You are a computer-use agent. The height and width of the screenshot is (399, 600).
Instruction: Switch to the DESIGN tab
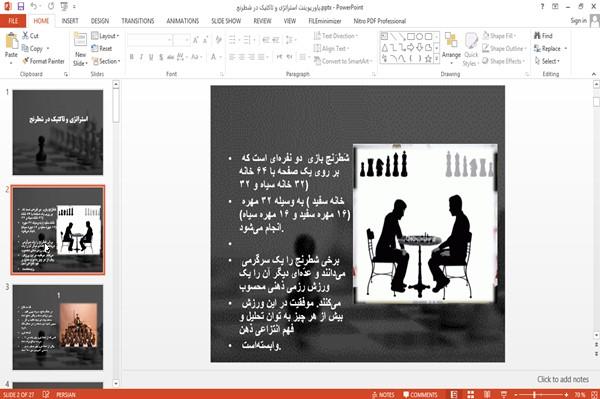pyautogui.click(x=100, y=21)
